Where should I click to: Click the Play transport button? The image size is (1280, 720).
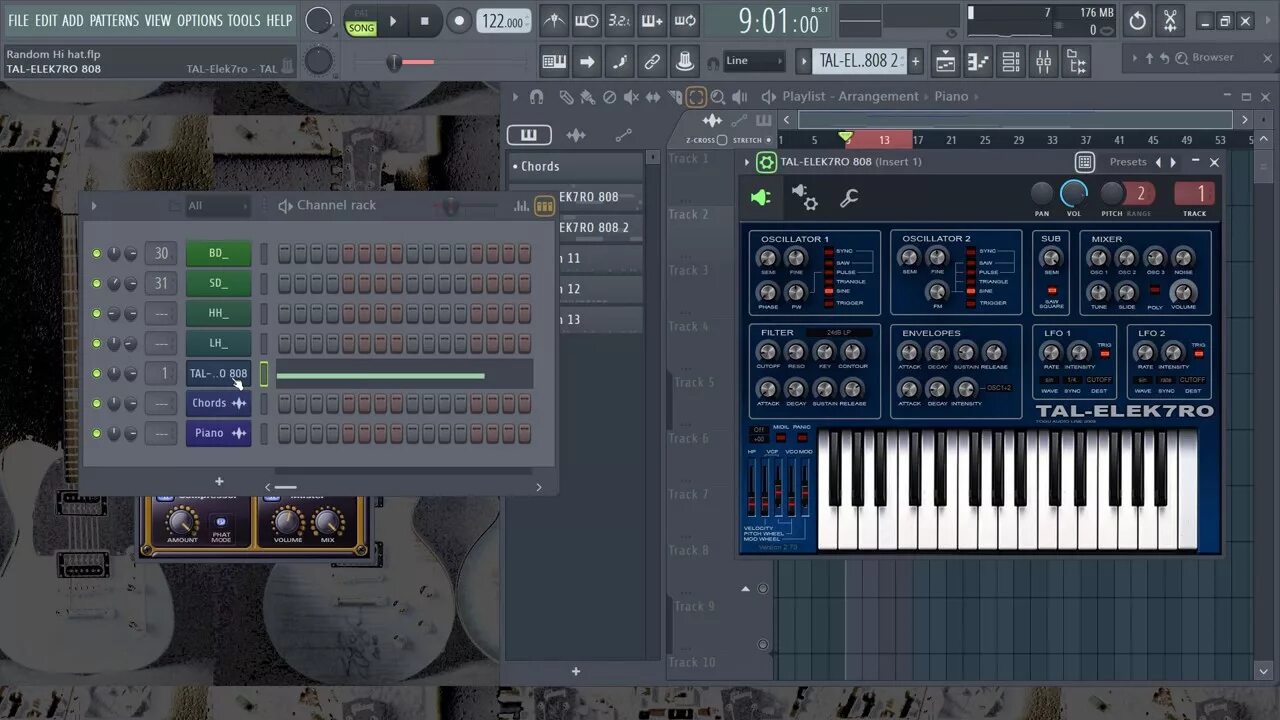coord(393,21)
